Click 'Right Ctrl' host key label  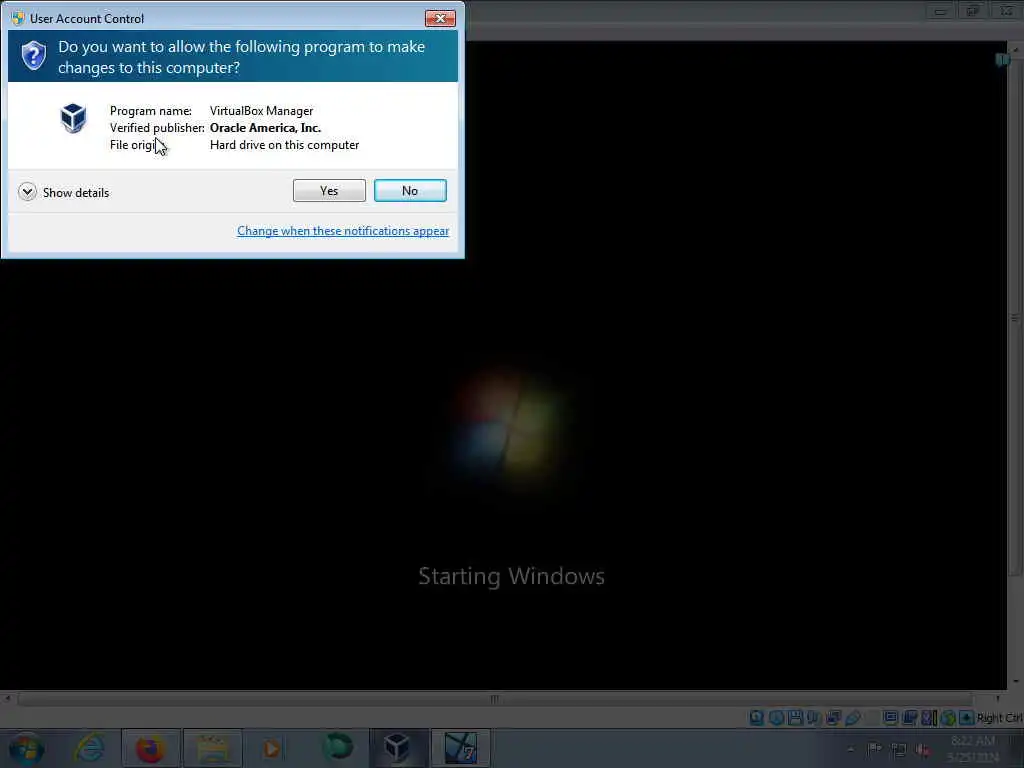1000,718
